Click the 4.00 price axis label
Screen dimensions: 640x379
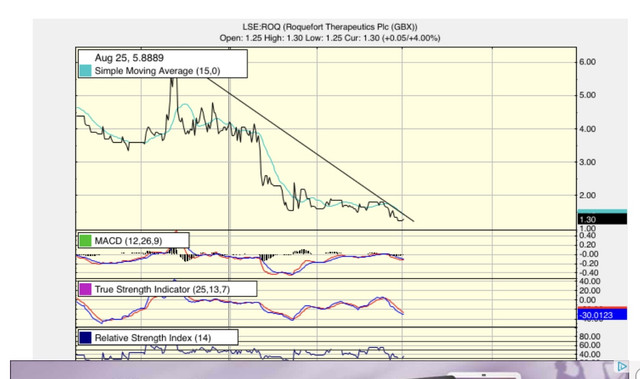pos(587,129)
